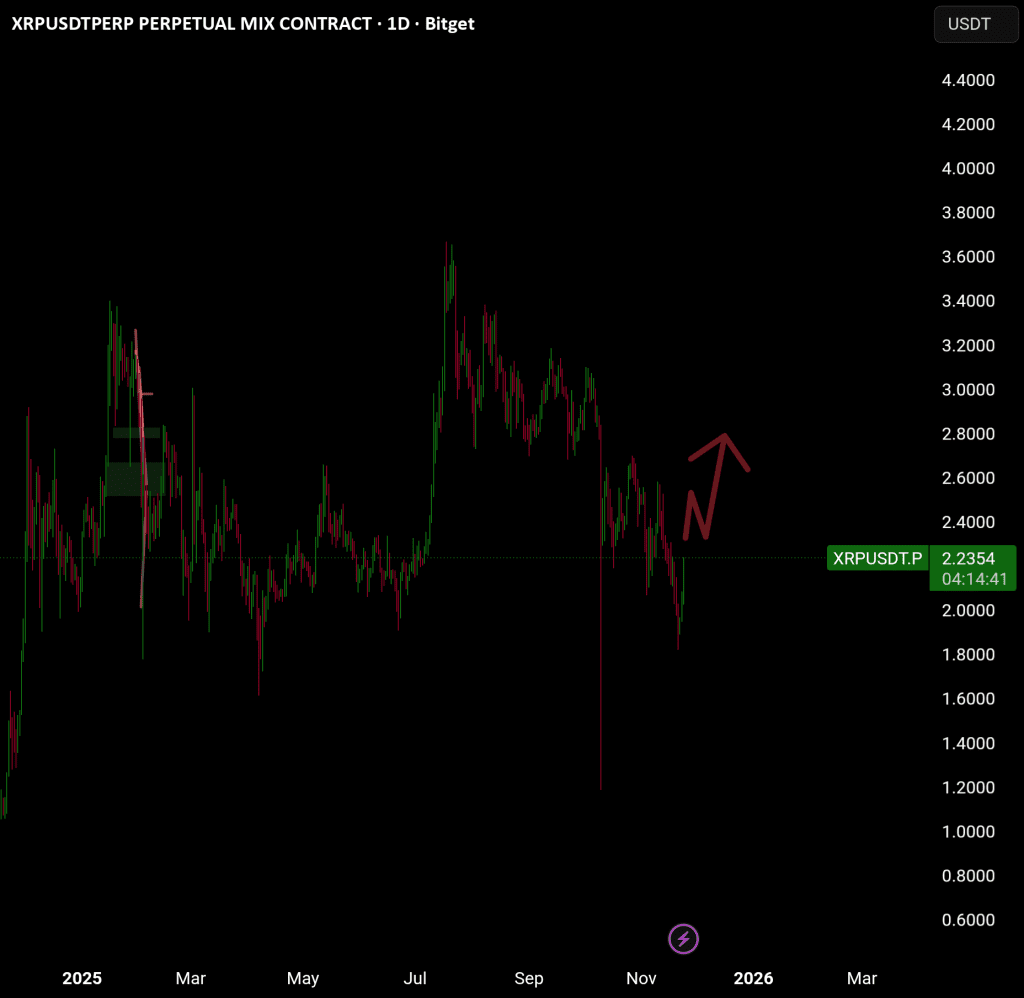Click the 2025 label on time axis

coord(82,978)
